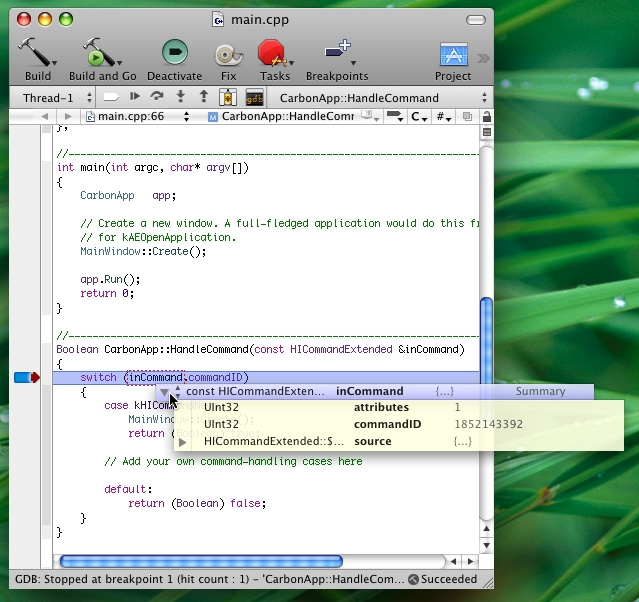
Task: Click the go back navigation arrow
Action: [44, 117]
